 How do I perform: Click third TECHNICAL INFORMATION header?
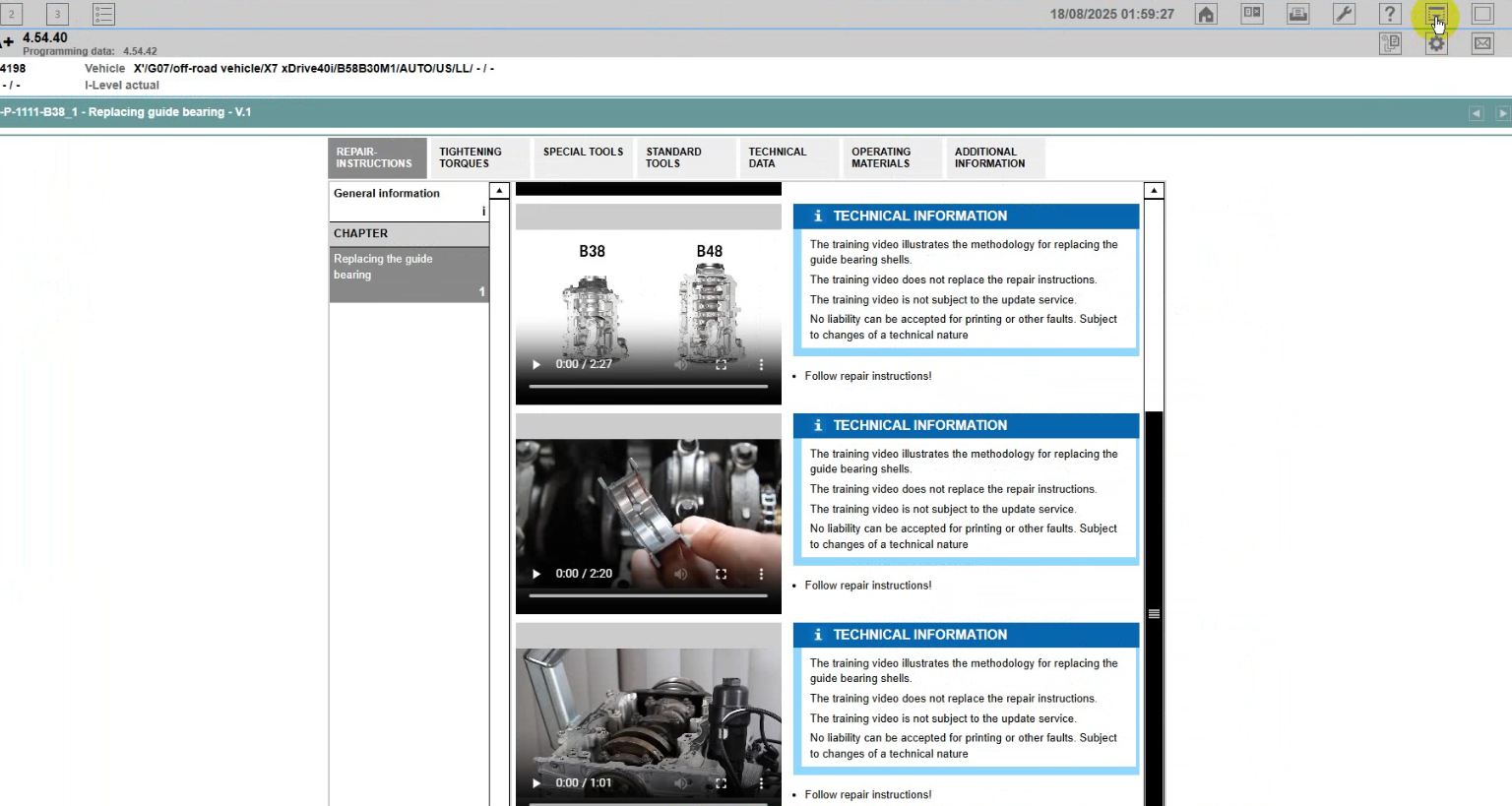pyautogui.click(x=966, y=636)
